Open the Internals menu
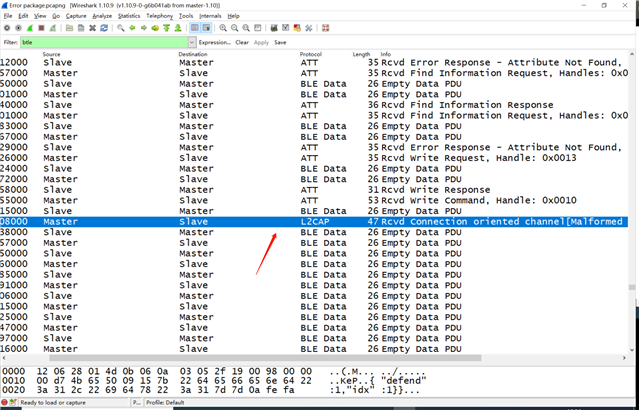This screenshot has width=639, height=410. [210, 16]
